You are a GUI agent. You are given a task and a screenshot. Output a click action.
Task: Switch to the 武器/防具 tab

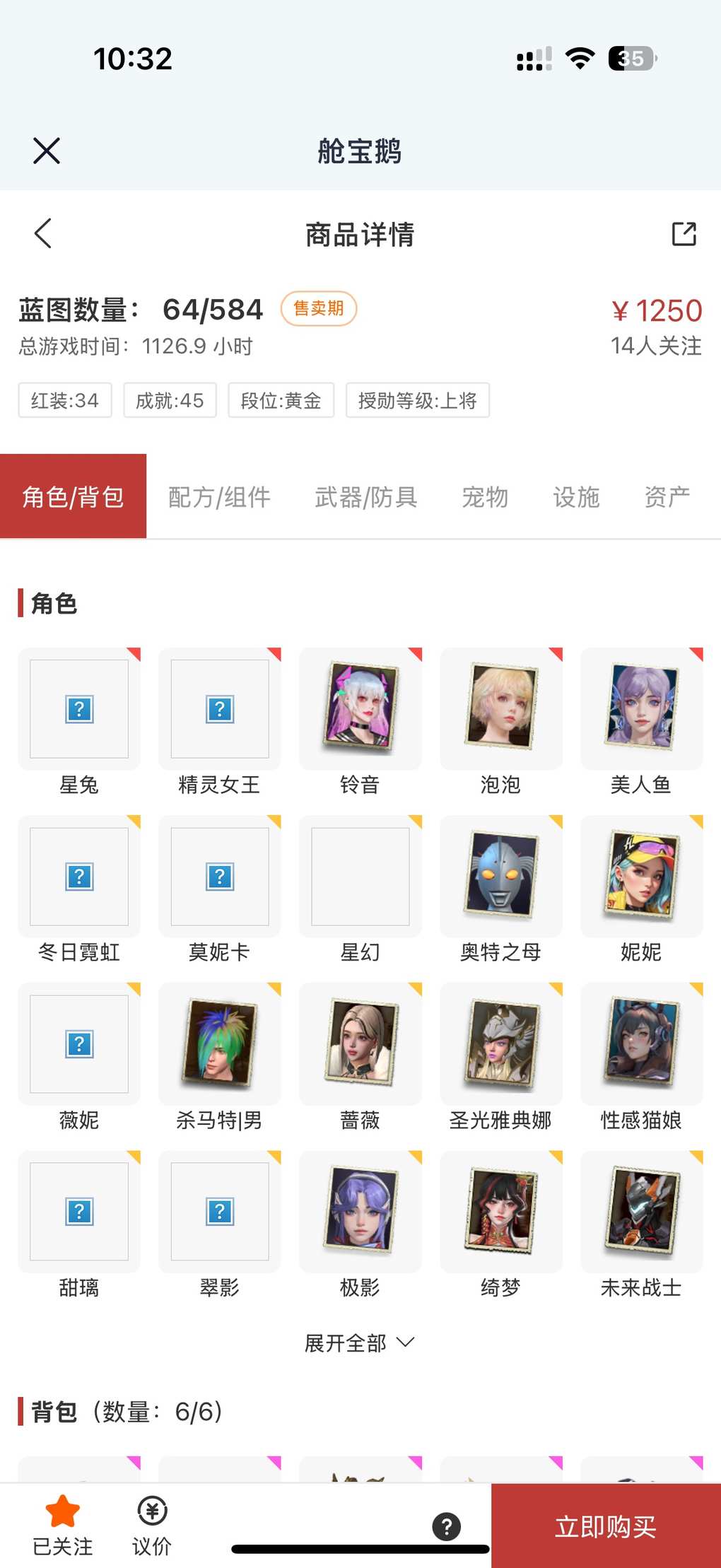coord(366,497)
